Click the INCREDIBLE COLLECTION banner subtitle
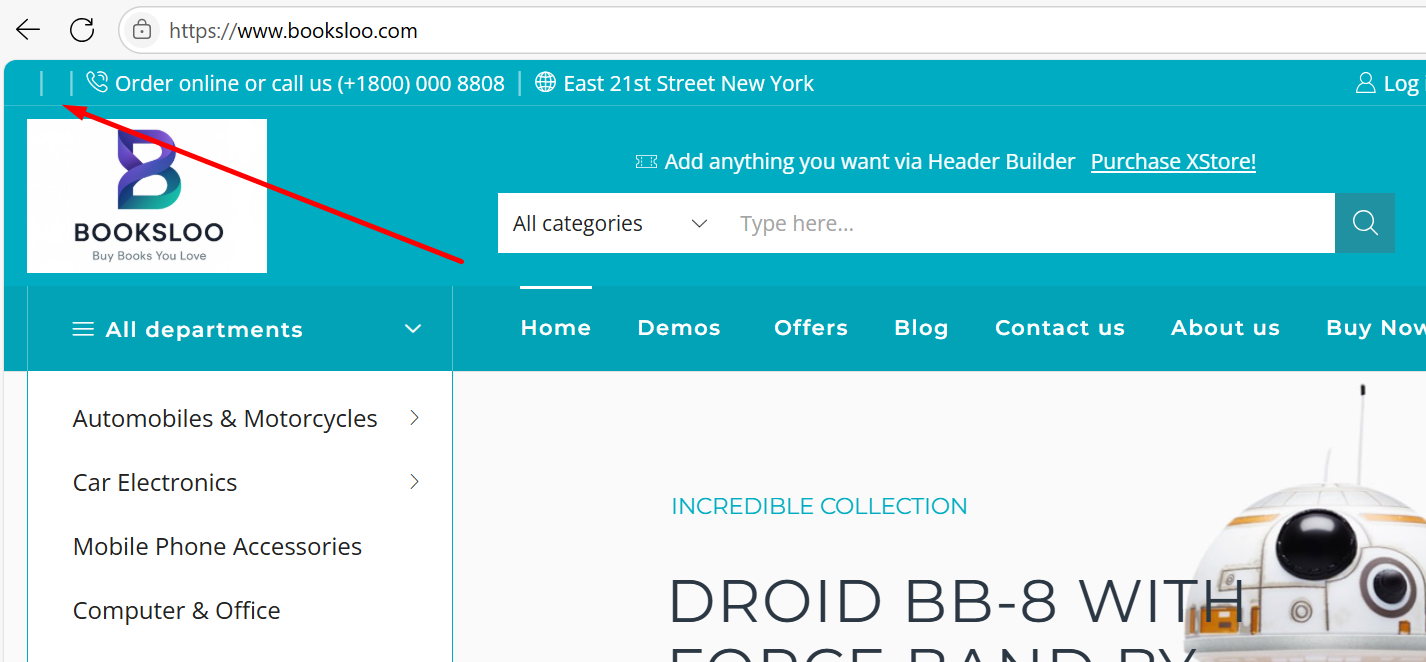Screen dimensions: 1426x662 [x=819, y=506]
